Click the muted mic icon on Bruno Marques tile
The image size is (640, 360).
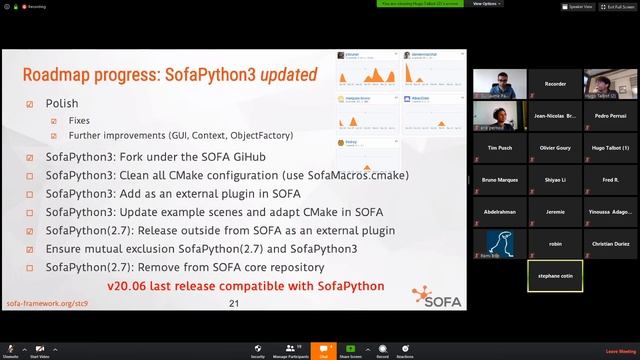477,191
